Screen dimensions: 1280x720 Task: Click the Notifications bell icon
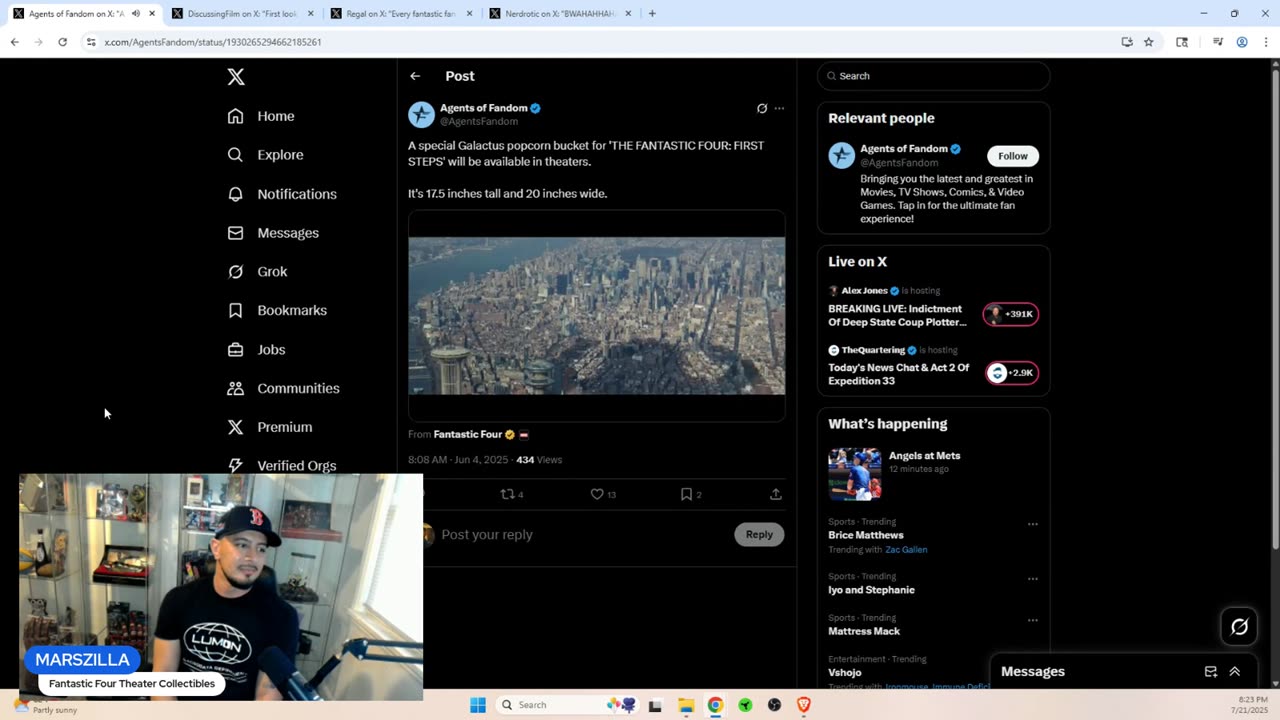pos(235,194)
